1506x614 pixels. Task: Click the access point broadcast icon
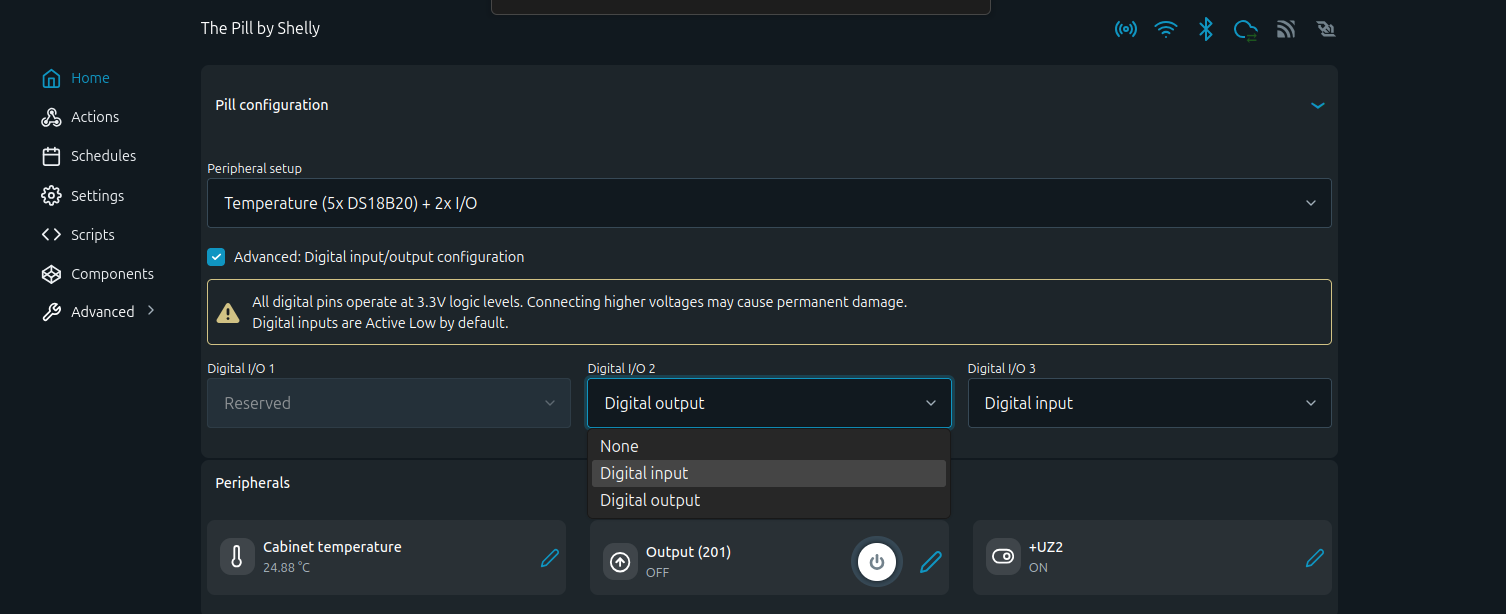coord(1126,29)
